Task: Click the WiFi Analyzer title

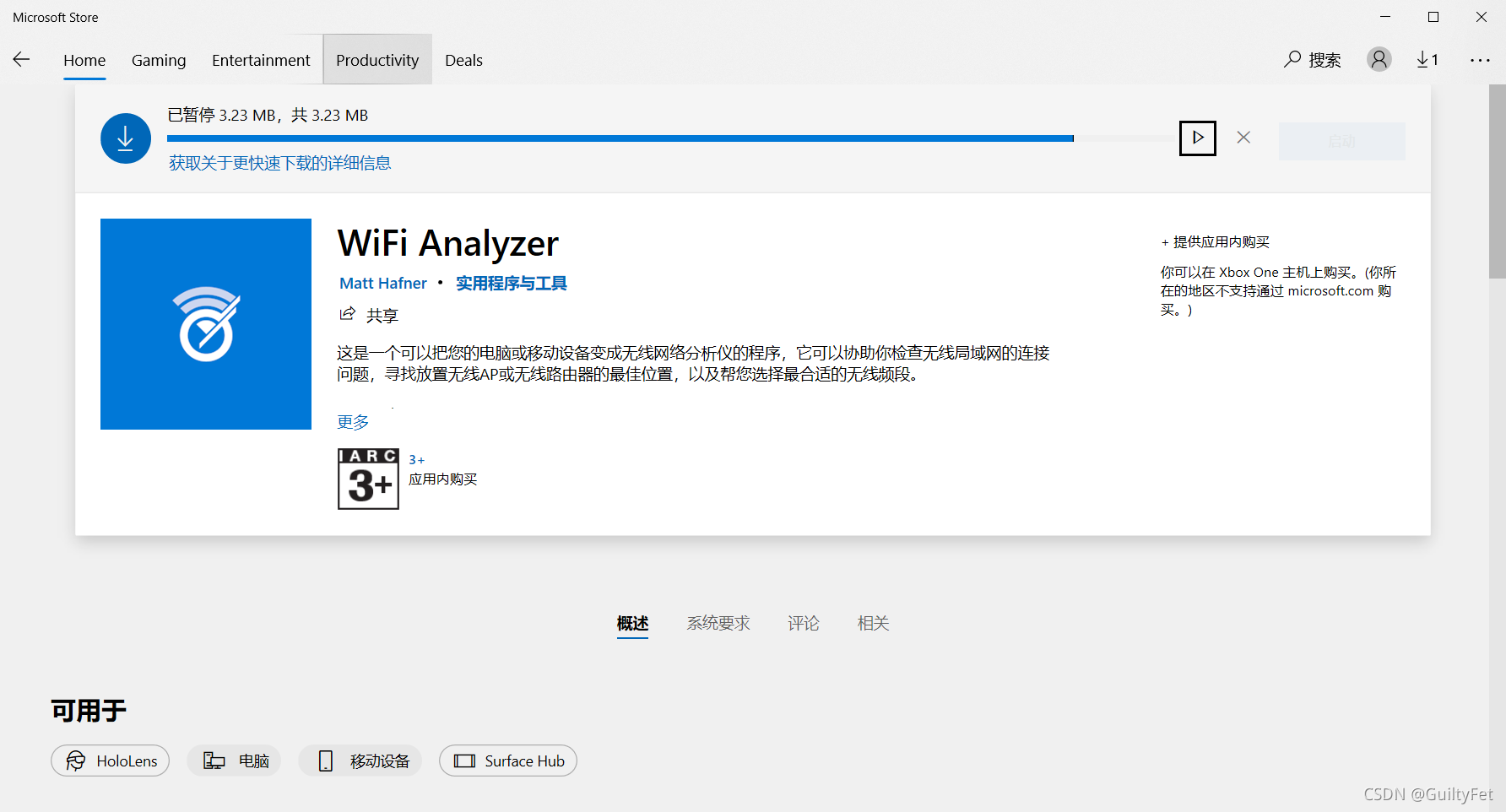Action: (x=448, y=243)
